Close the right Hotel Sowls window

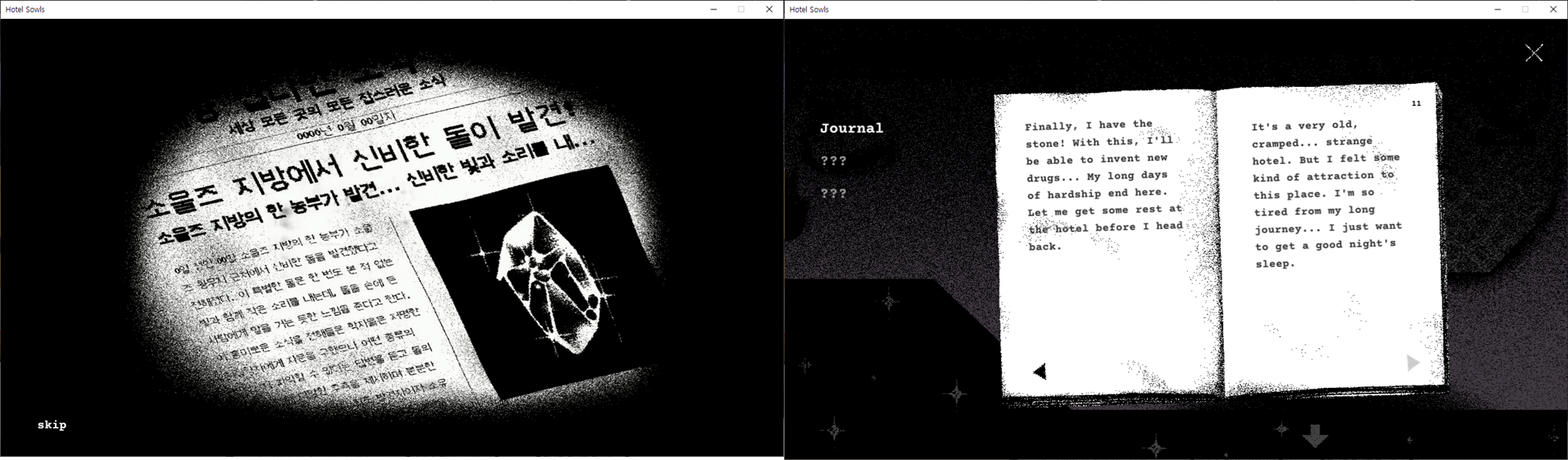click(1554, 9)
